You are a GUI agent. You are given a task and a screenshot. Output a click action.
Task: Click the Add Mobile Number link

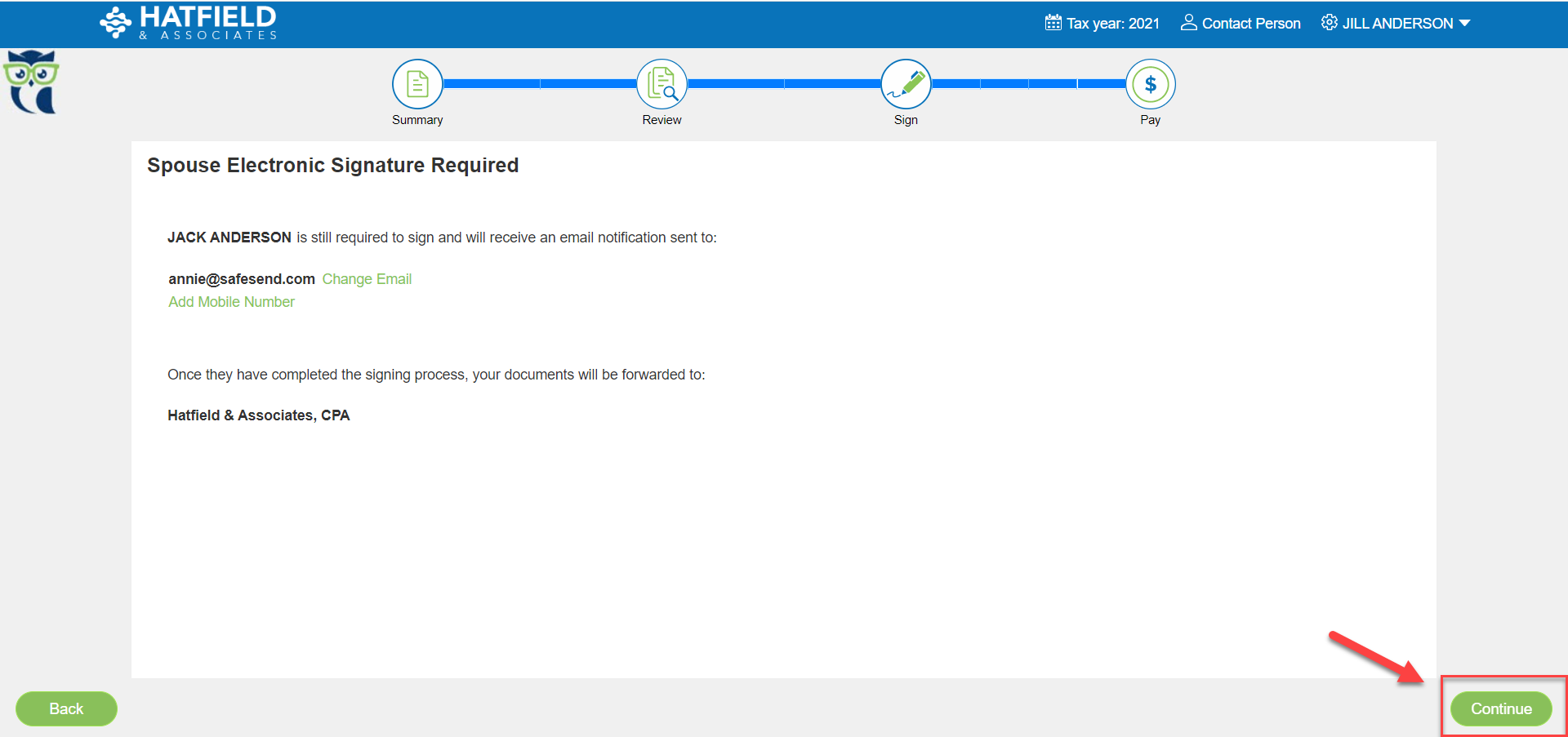click(231, 302)
